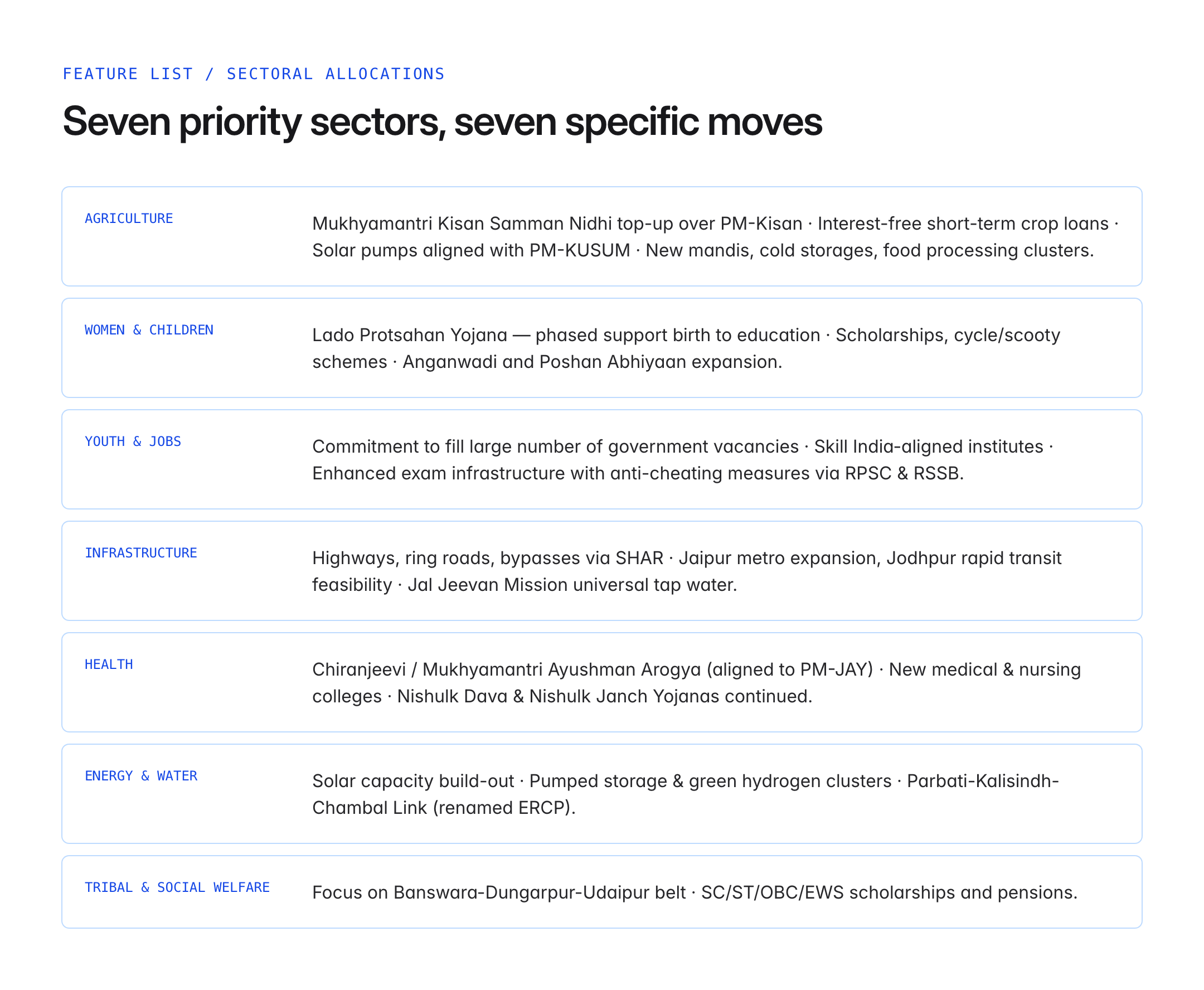Click the Mukhyamantri Kisan Samman Nidhi description text

(715, 237)
